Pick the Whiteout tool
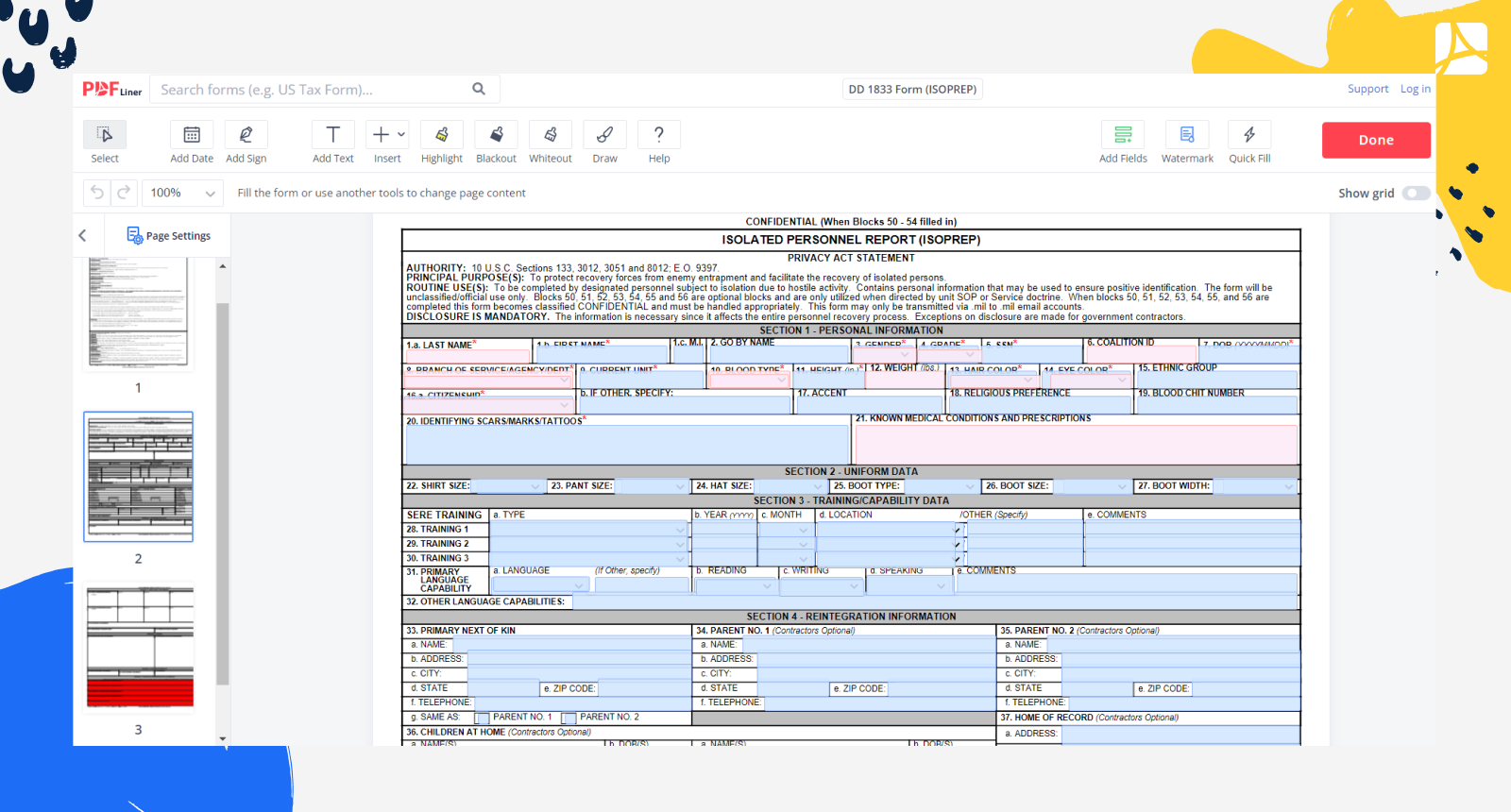Viewport: 1511px width, 812px height. click(x=551, y=135)
